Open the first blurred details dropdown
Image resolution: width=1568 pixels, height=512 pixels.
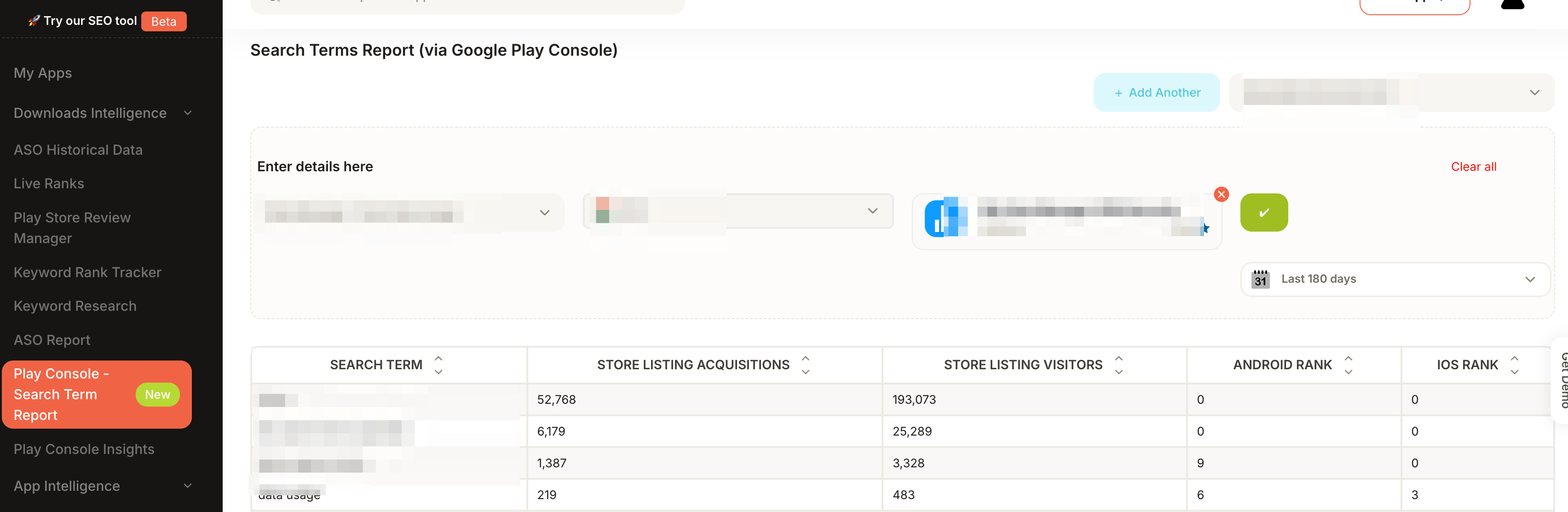pyautogui.click(x=409, y=212)
